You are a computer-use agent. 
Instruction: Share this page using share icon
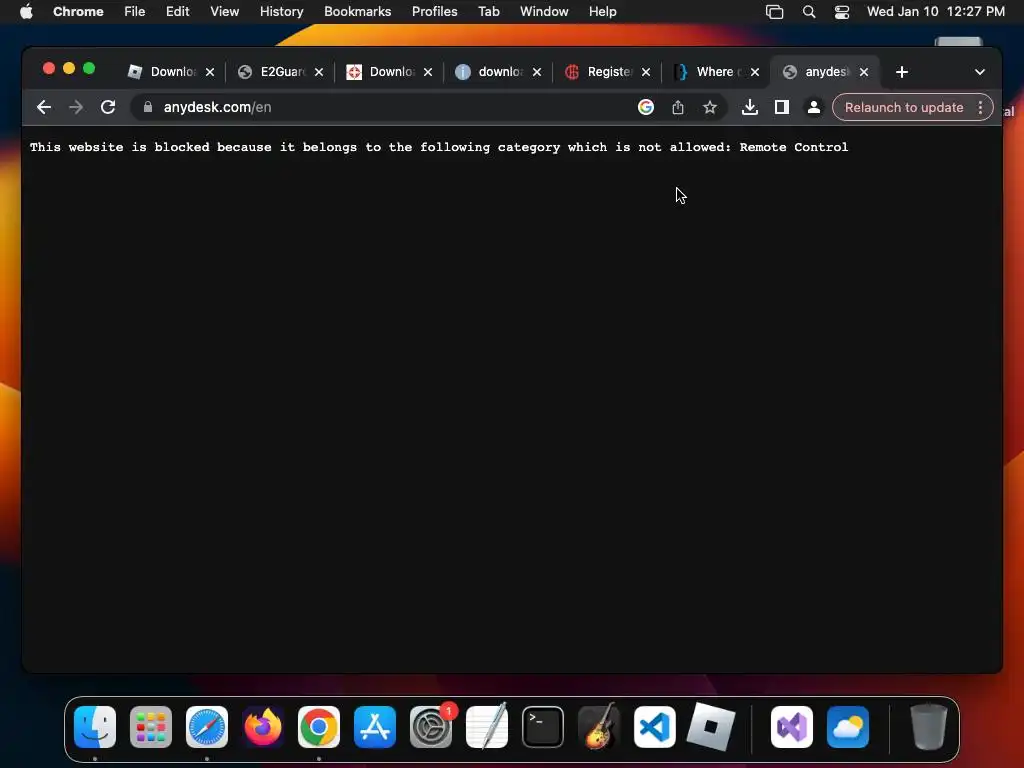[x=678, y=107]
